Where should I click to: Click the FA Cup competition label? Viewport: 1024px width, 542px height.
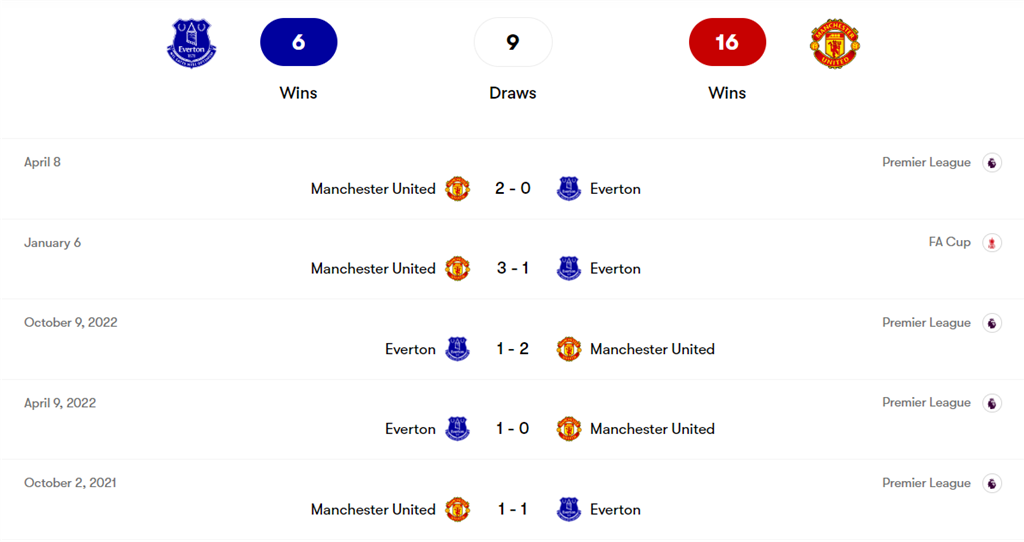pos(950,242)
